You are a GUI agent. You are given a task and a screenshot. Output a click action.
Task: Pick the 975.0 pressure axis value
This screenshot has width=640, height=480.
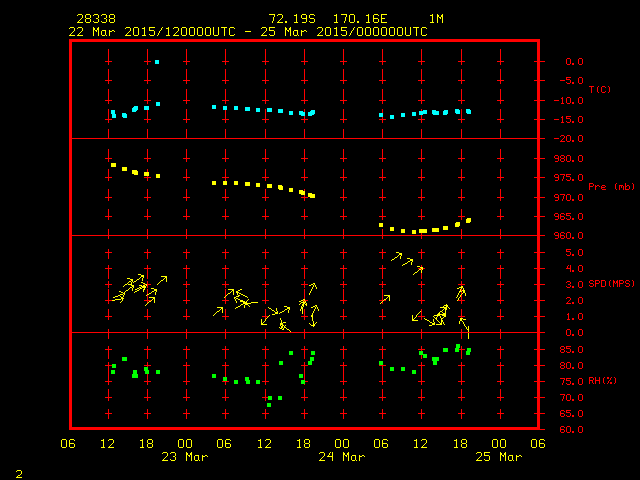pyautogui.click(x=569, y=178)
